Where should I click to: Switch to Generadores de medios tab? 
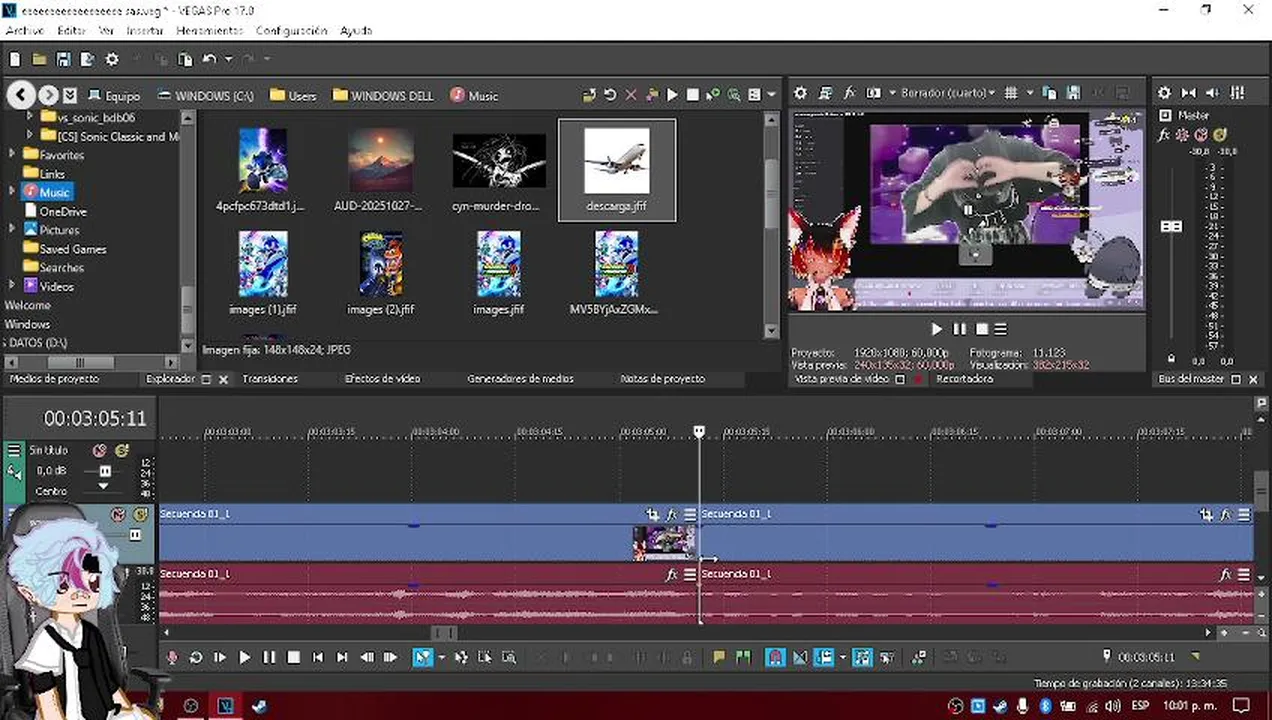pos(520,379)
